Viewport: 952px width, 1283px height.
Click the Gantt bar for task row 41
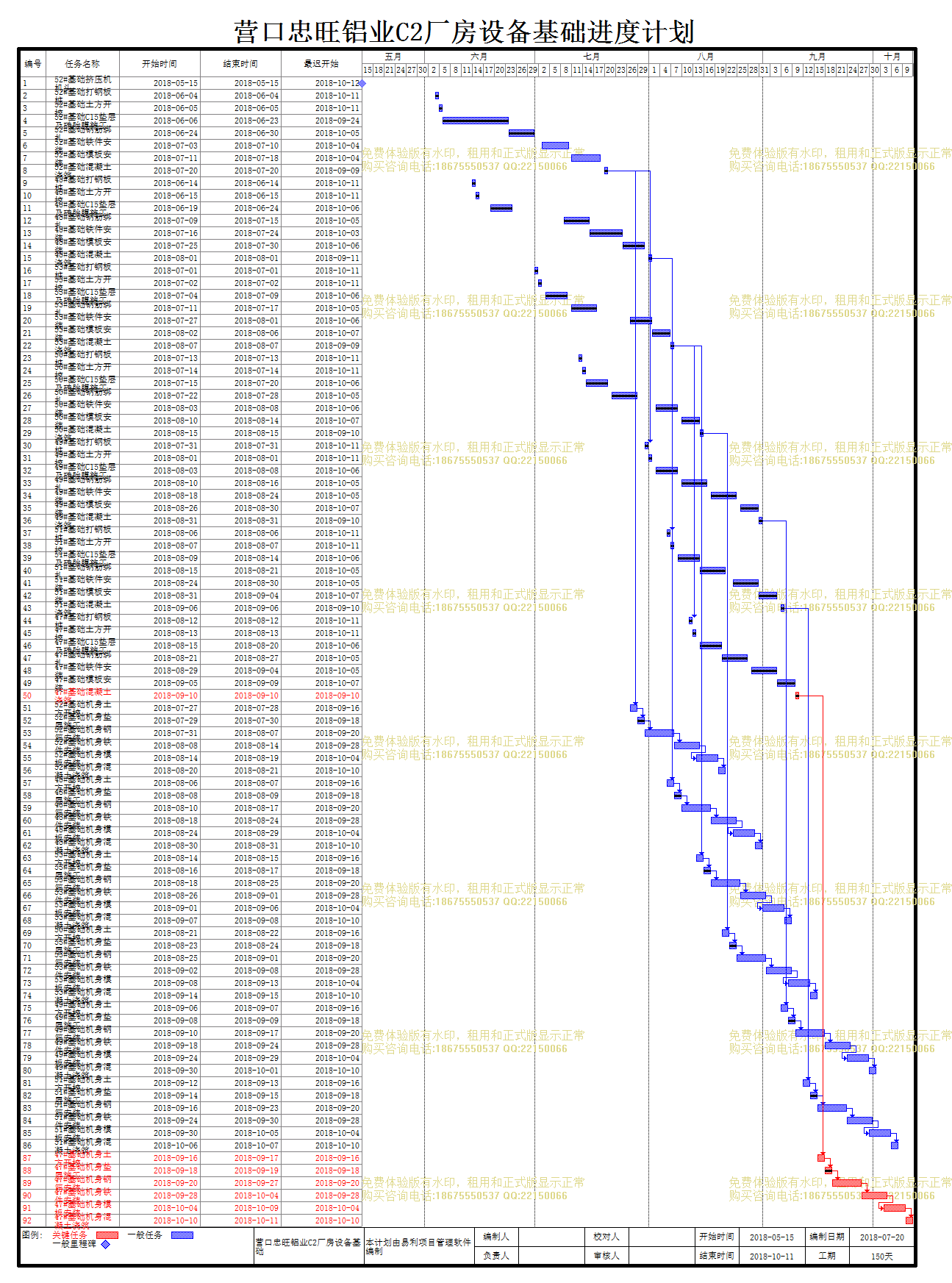point(745,583)
